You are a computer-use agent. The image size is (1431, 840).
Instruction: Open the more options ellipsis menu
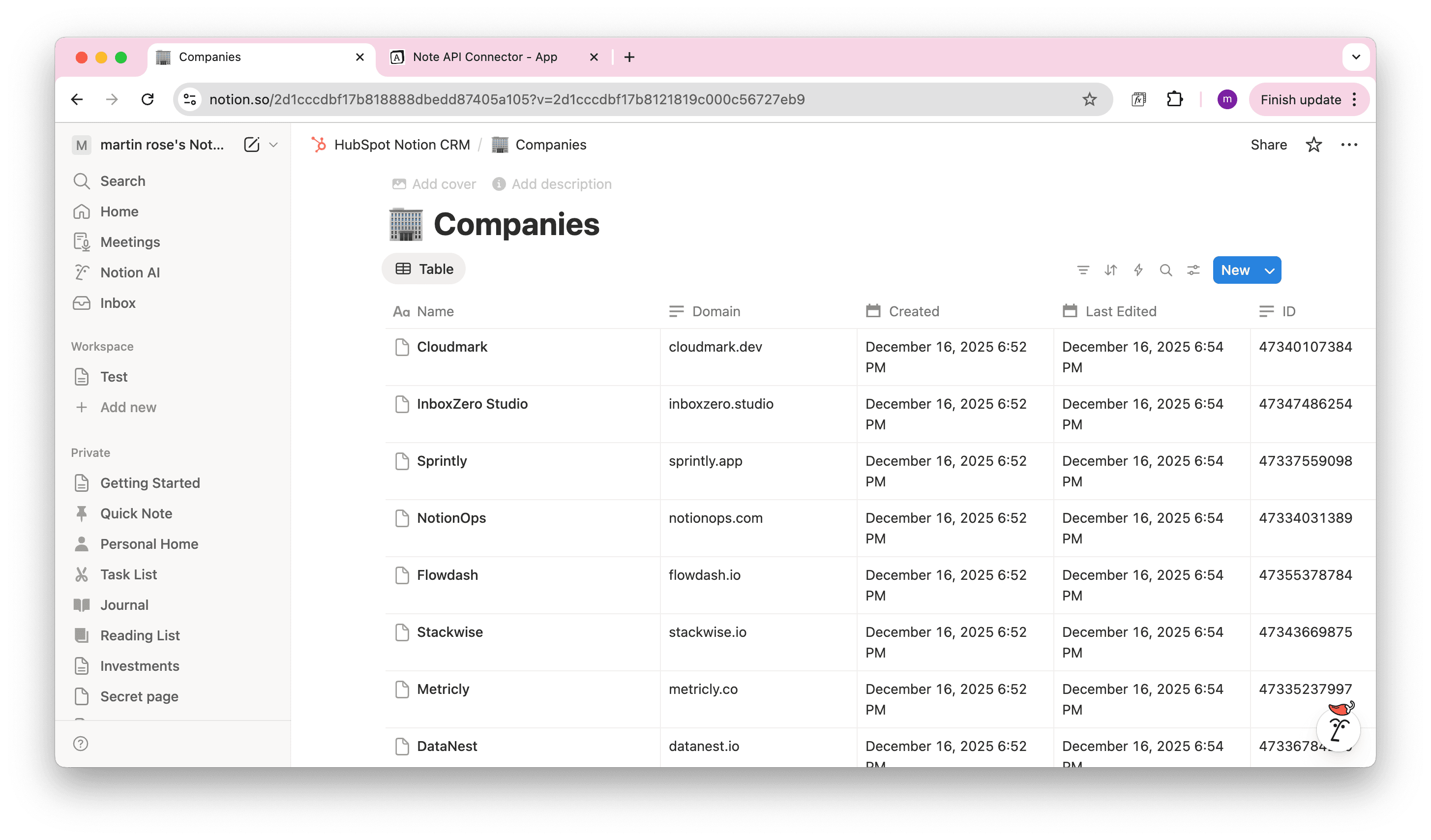1350,144
